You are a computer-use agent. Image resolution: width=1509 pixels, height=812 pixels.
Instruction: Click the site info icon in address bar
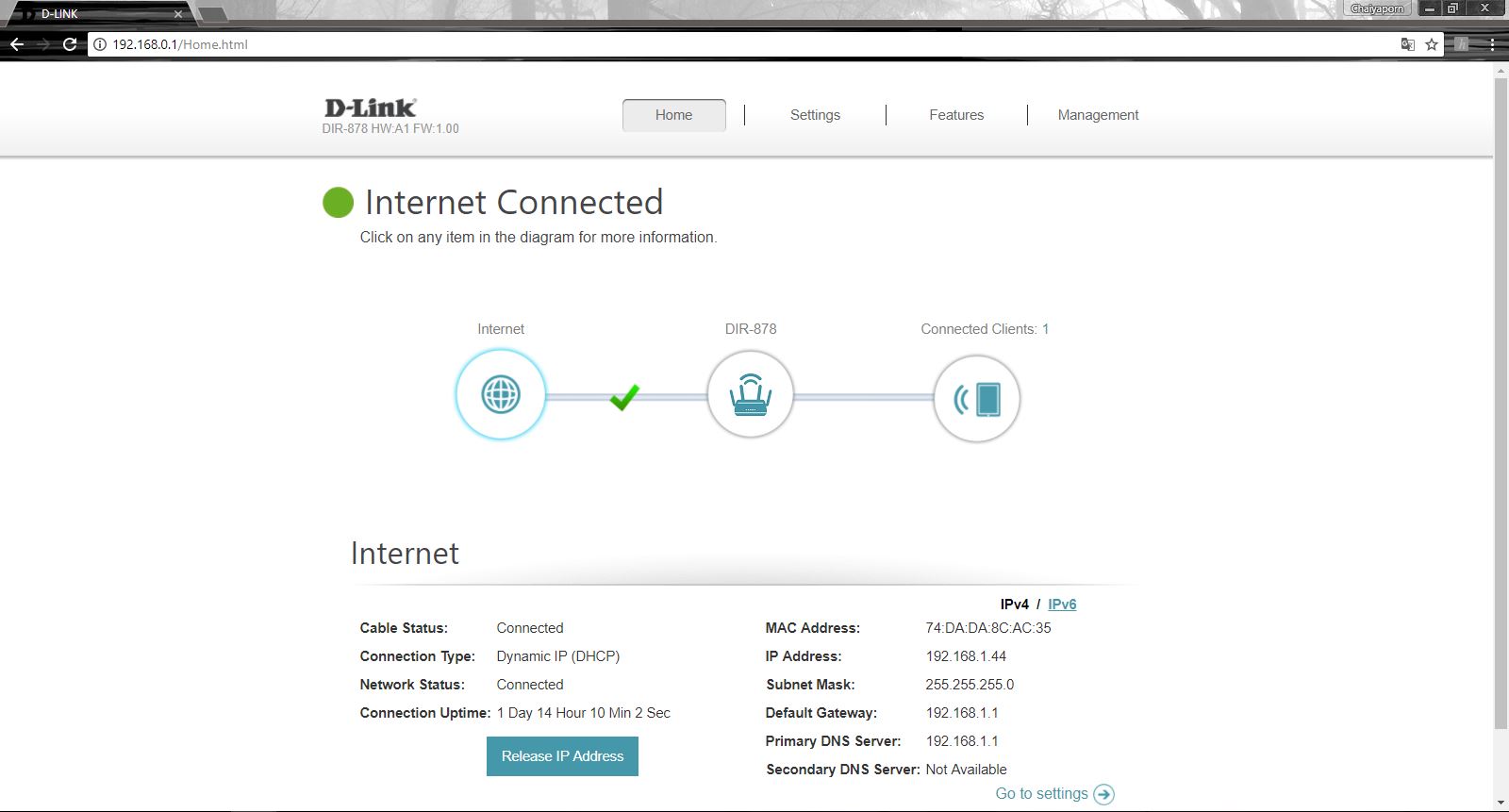click(100, 44)
